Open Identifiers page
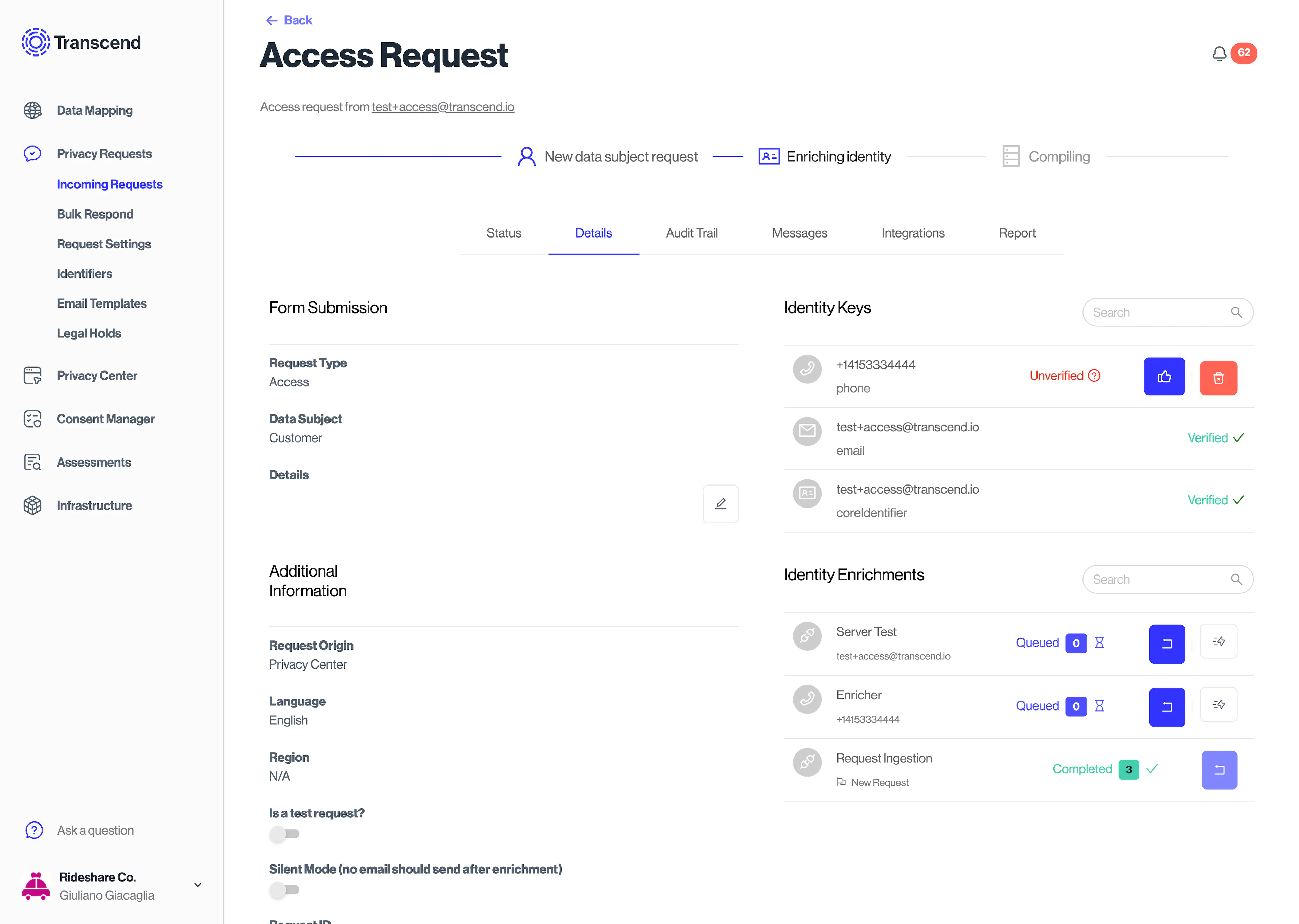 pyautogui.click(x=84, y=274)
